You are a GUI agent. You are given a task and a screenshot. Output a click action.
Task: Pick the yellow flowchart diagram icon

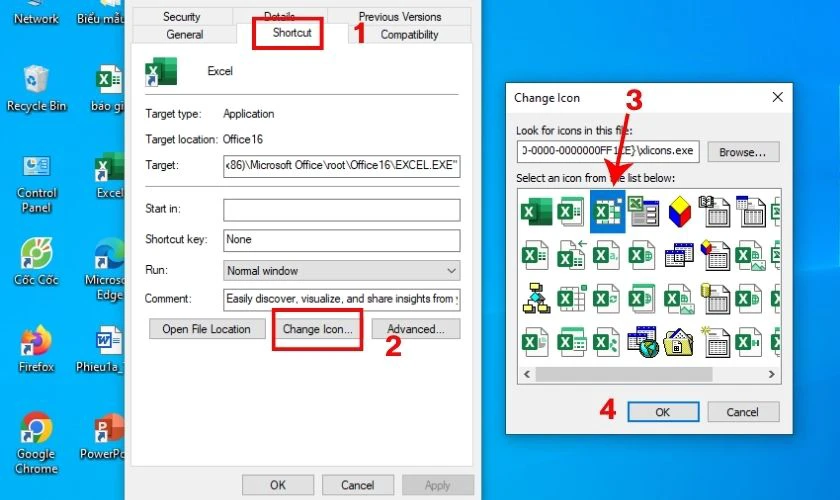click(x=536, y=298)
